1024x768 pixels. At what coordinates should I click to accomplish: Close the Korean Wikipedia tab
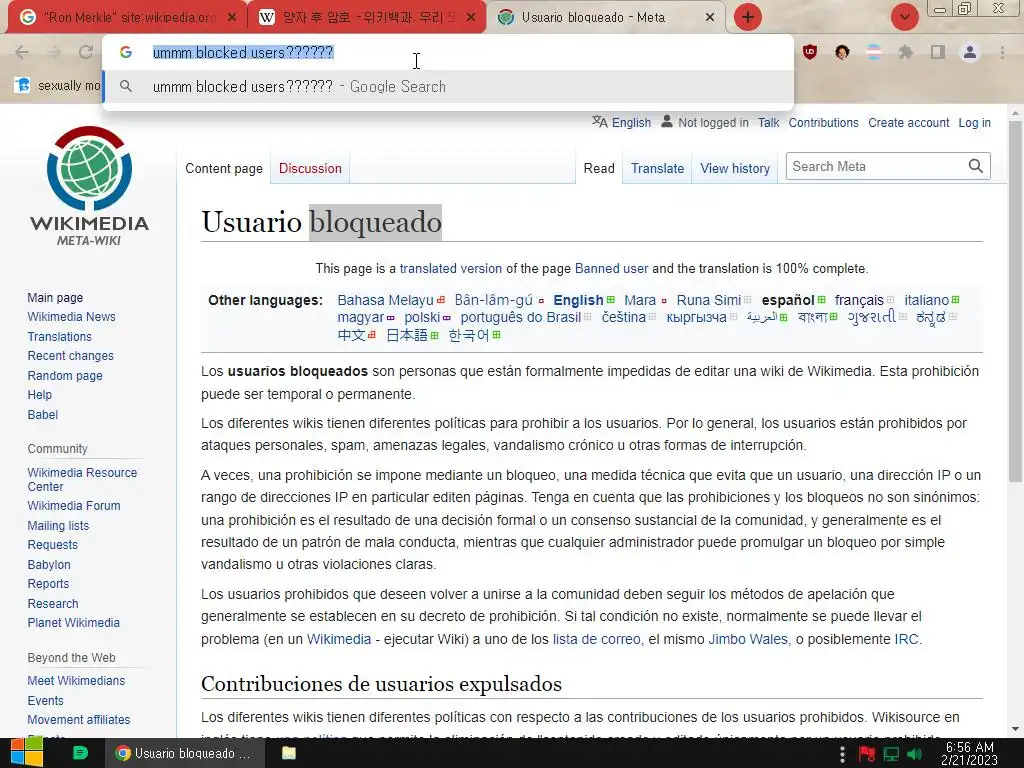tap(471, 18)
